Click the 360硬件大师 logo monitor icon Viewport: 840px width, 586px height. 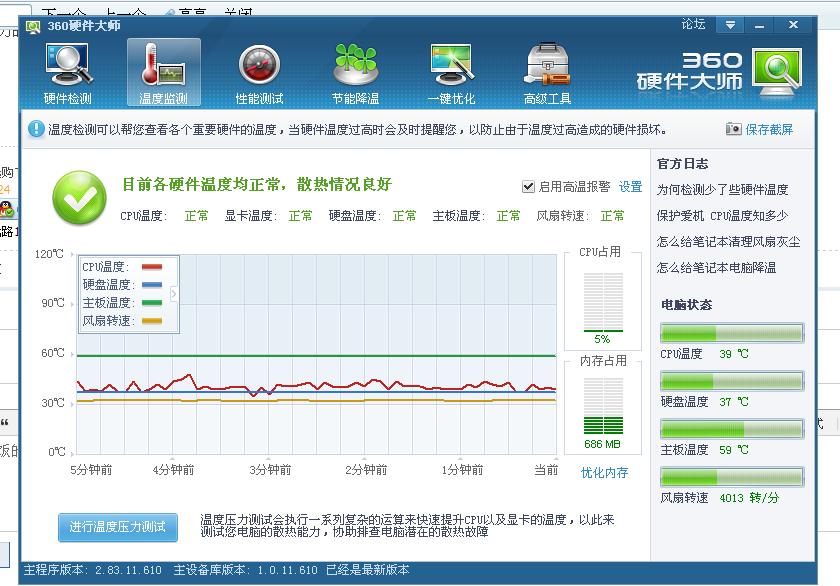[777, 72]
